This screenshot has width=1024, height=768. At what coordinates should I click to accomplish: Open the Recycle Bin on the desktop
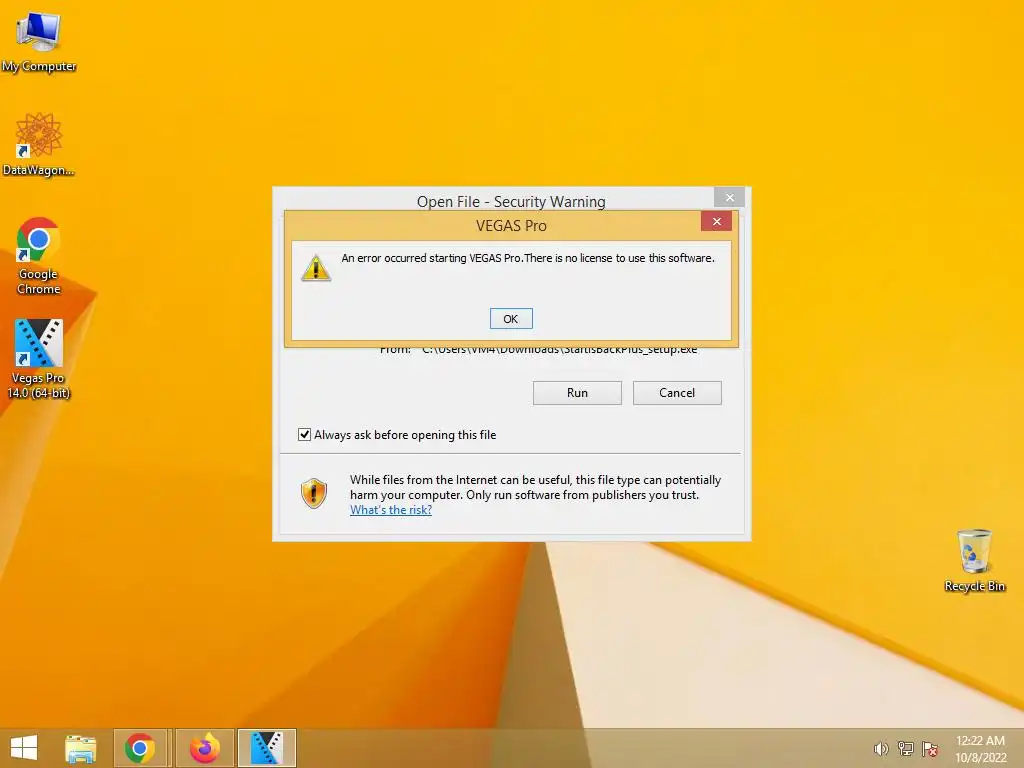[x=974, y=561]
